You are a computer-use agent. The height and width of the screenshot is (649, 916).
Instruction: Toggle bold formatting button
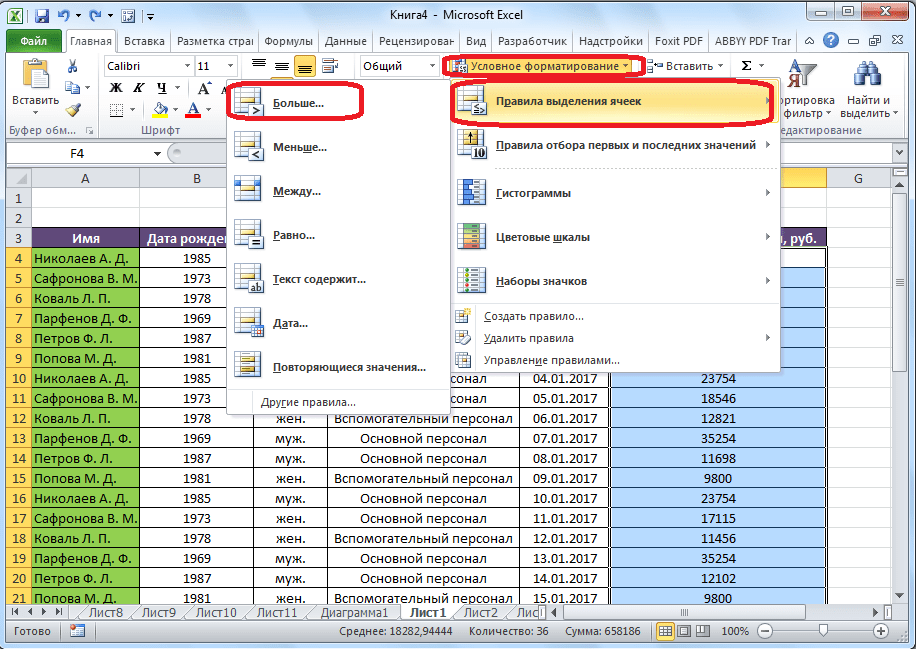coord(116,88)
